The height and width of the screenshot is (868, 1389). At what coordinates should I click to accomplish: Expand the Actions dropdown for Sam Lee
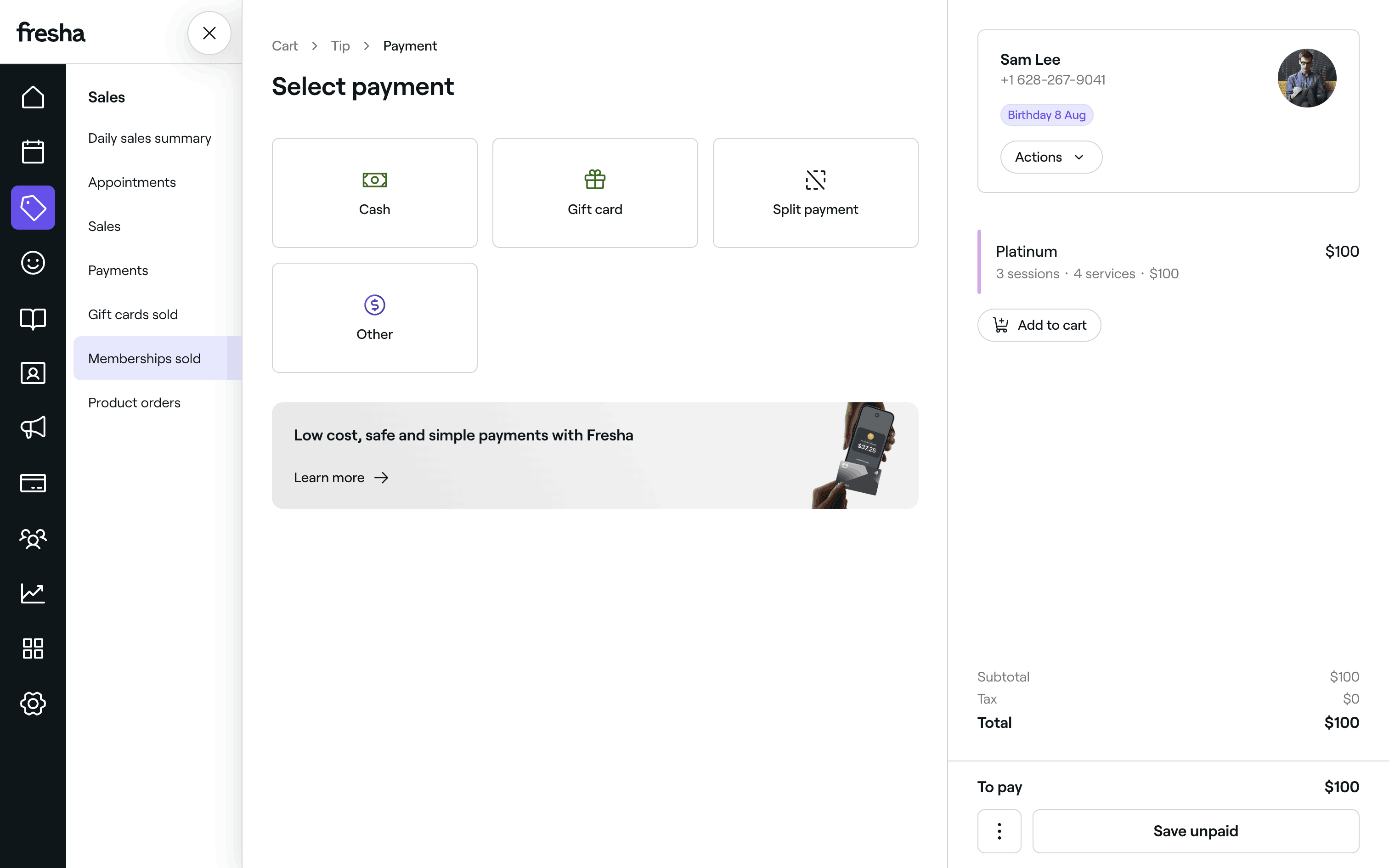click(x=1050, y=157)
